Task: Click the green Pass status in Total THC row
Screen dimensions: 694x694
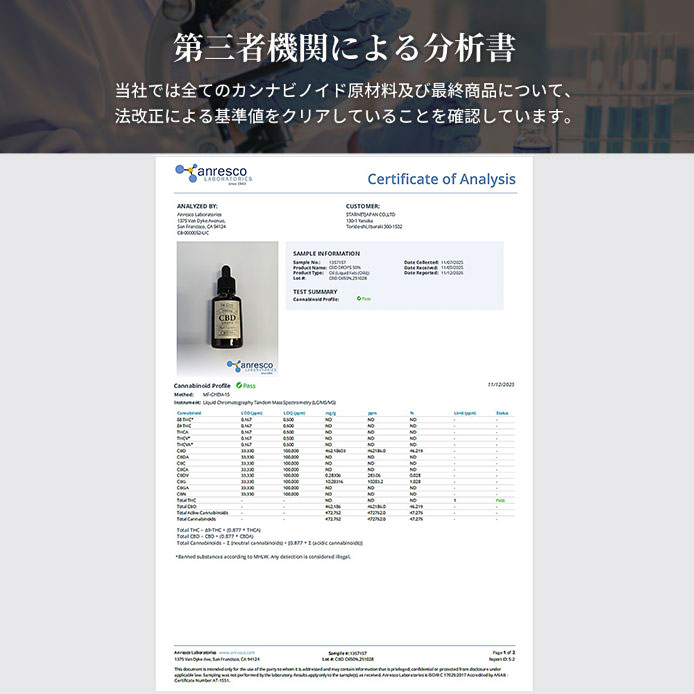Action: point(500,501)
